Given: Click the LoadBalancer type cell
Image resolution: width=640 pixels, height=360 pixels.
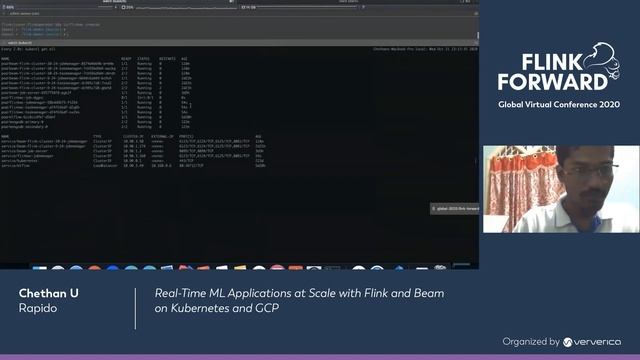Looking at the screenshot, I should (x=105, y=166).
